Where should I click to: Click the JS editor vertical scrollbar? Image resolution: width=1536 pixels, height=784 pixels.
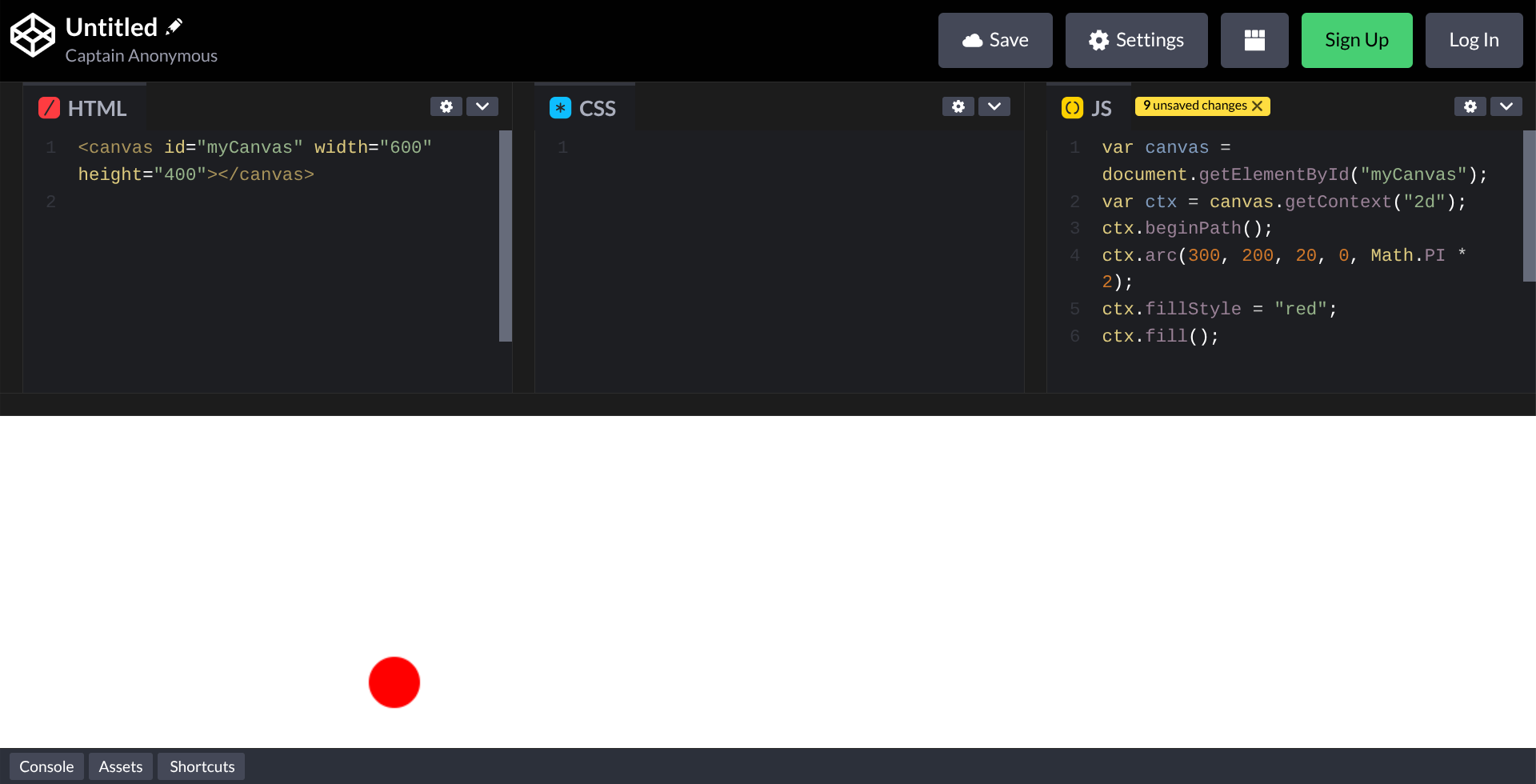1530,206
